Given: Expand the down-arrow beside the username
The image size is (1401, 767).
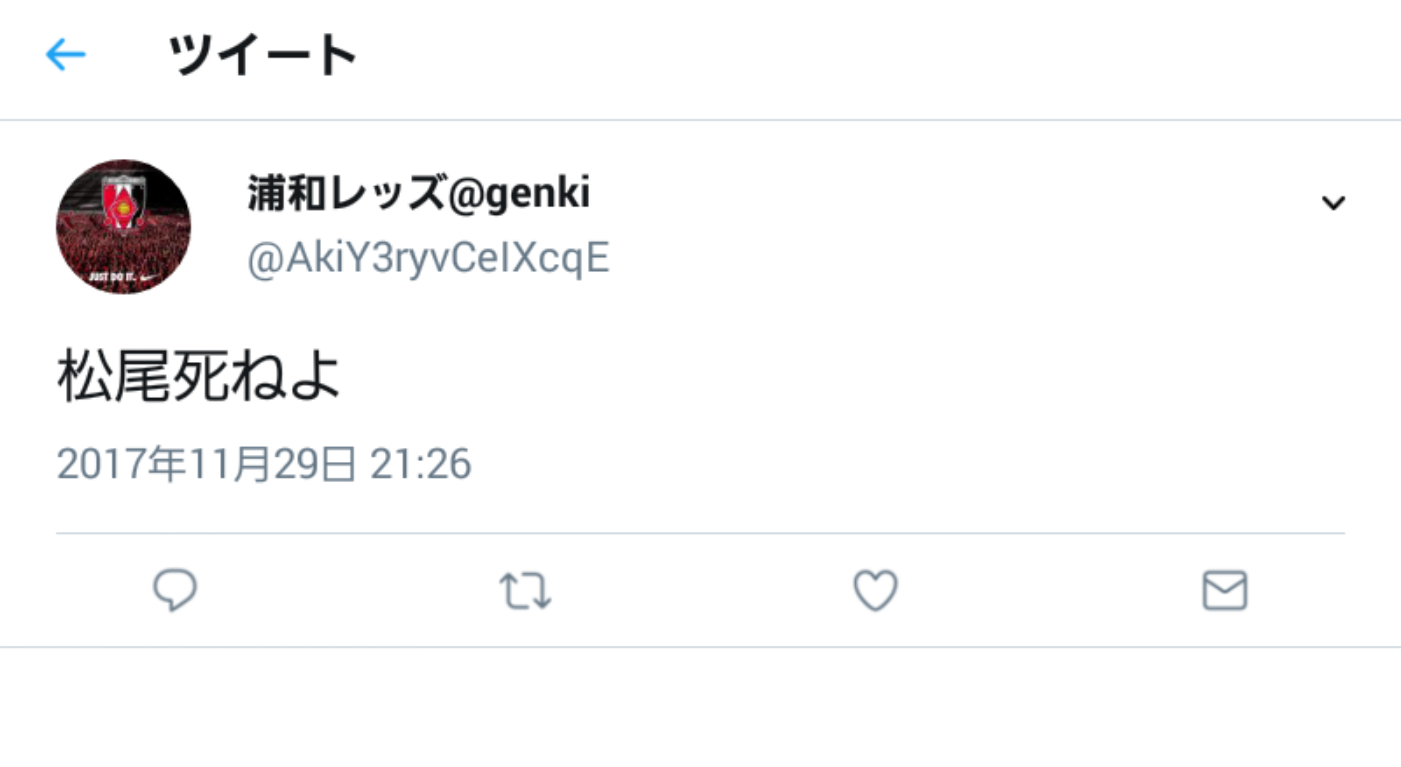Looking at the screenshot, I should coord(1333,203).
